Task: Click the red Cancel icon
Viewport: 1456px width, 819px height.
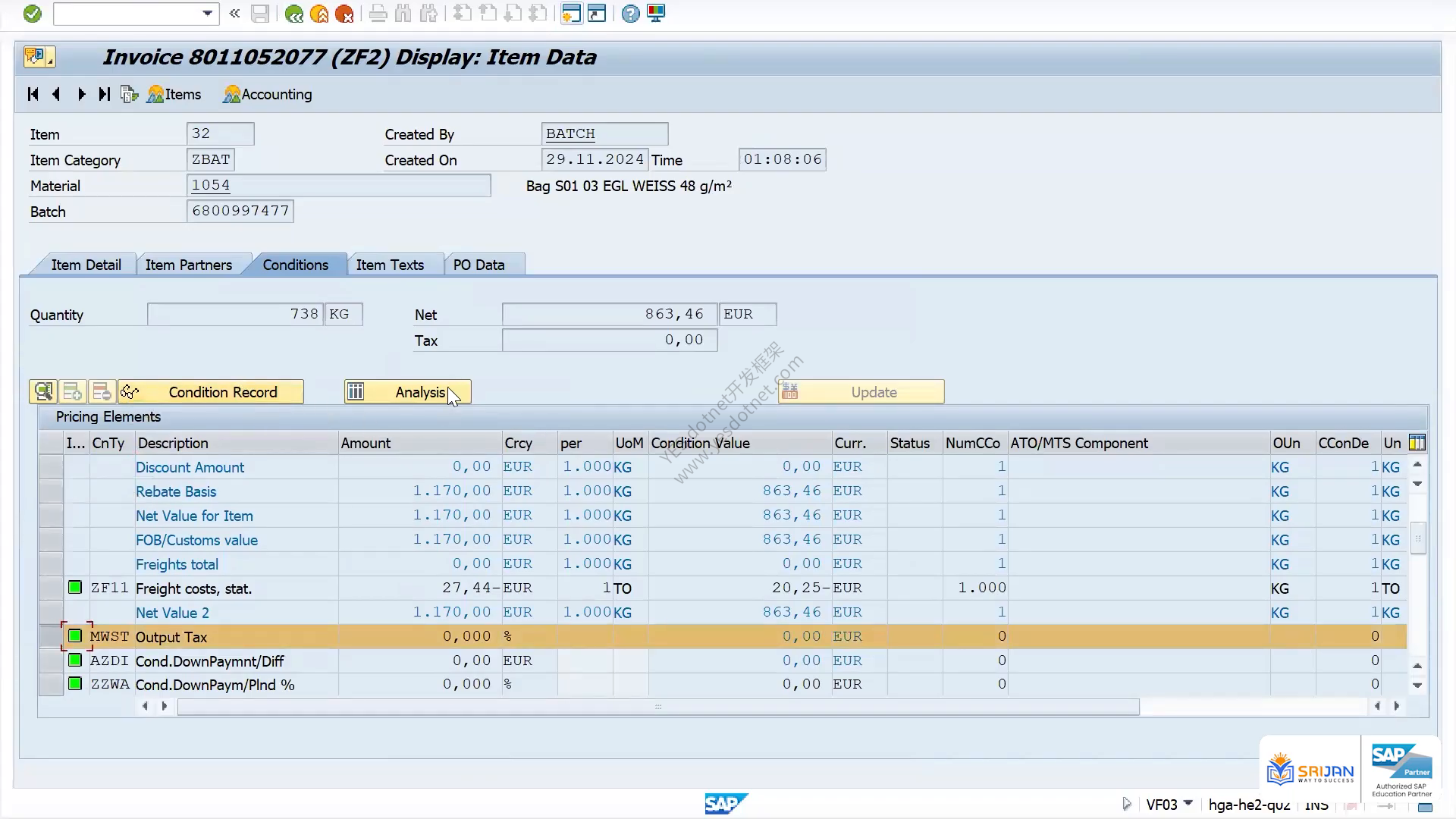Action: 344,14
